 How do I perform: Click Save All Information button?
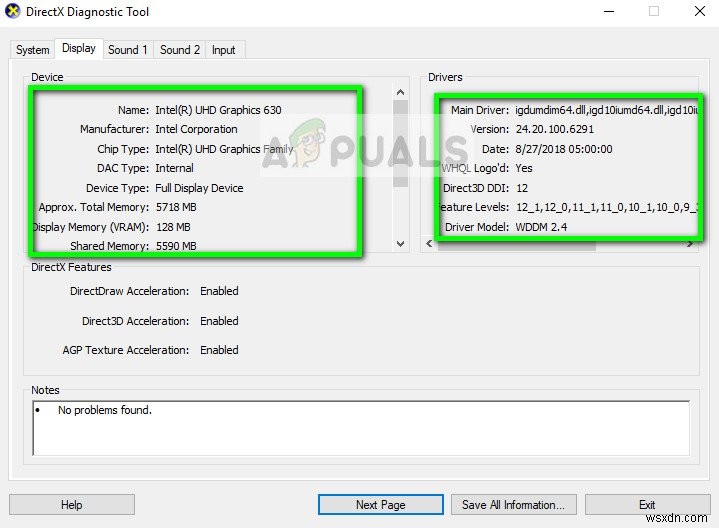[x=514, y=505]
